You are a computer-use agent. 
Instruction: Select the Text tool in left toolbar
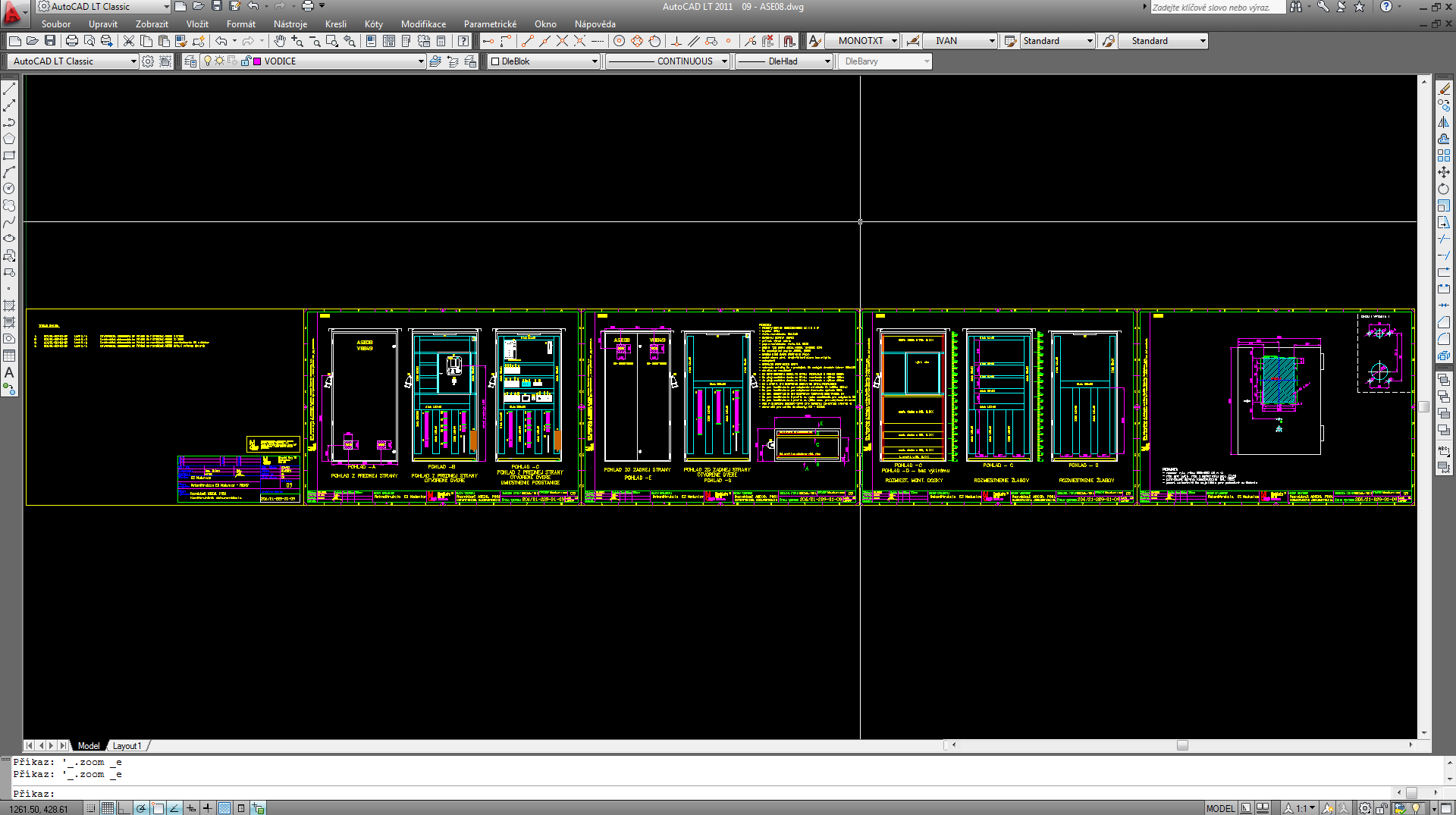coord(9,372)
